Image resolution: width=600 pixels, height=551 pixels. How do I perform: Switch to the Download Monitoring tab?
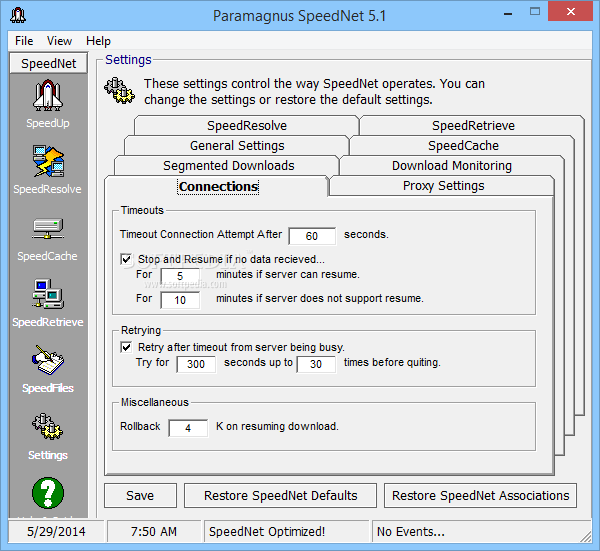[x=452, y=165]
